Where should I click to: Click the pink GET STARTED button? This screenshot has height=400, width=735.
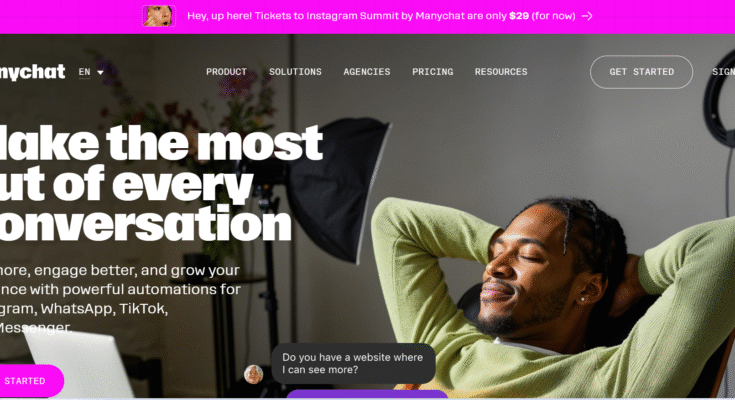(x=31, y=381)
